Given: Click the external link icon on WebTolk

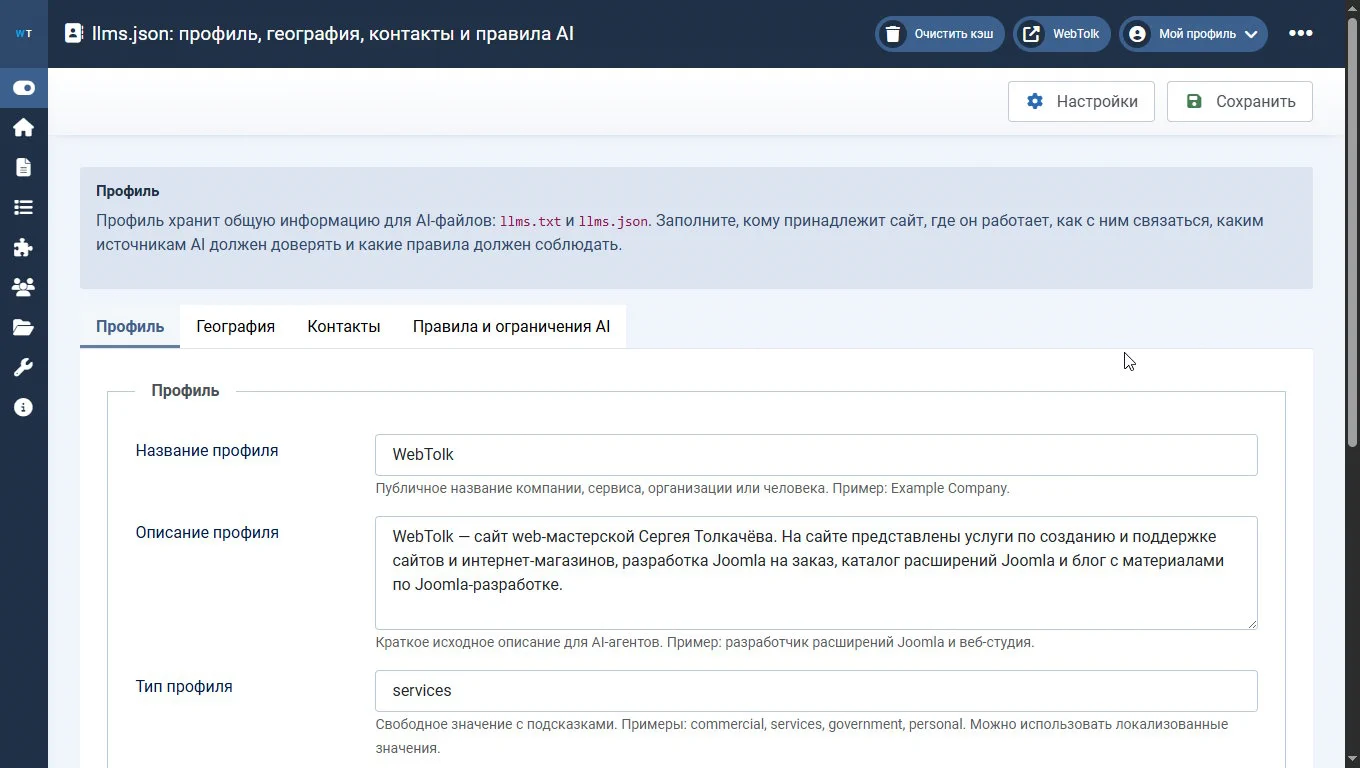Looking at the screenshot, I should tap(1031, 34).
